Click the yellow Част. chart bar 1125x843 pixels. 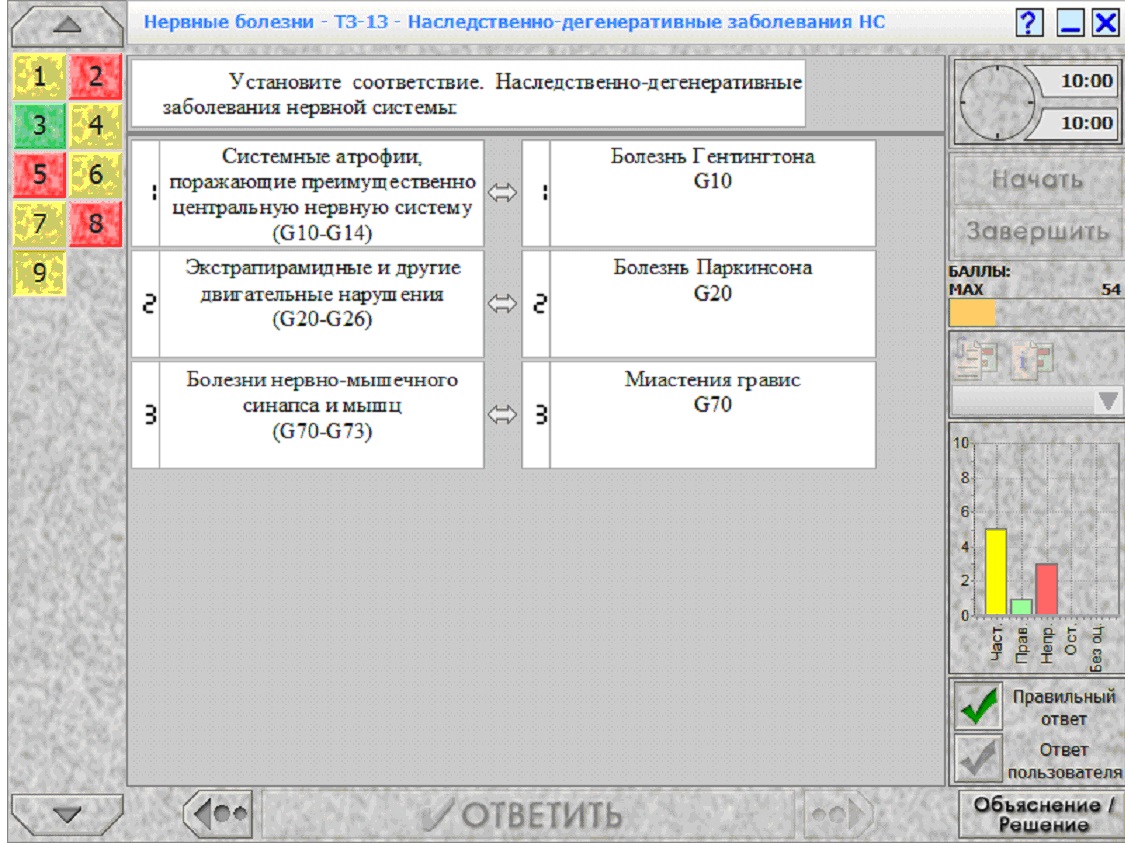[x=995, y=572]
